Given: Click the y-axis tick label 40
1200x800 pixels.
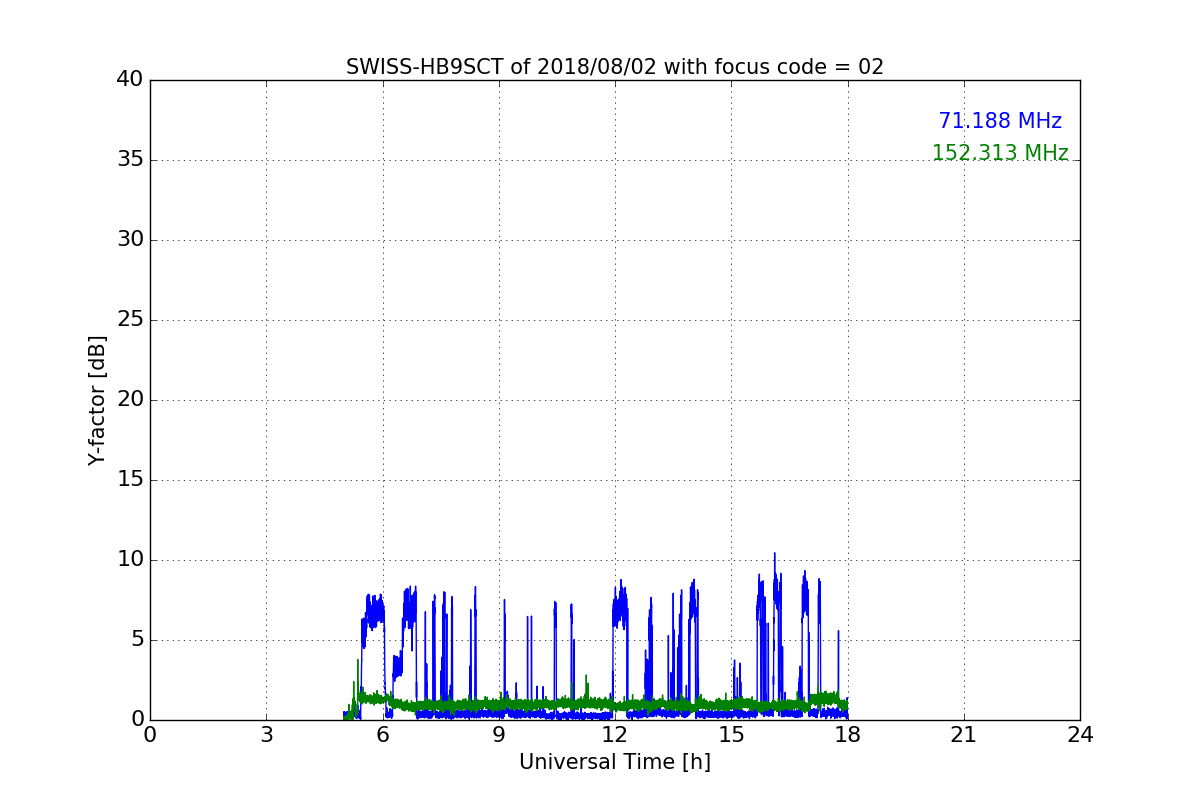Looking at the screenshot, I should point(129,80).
